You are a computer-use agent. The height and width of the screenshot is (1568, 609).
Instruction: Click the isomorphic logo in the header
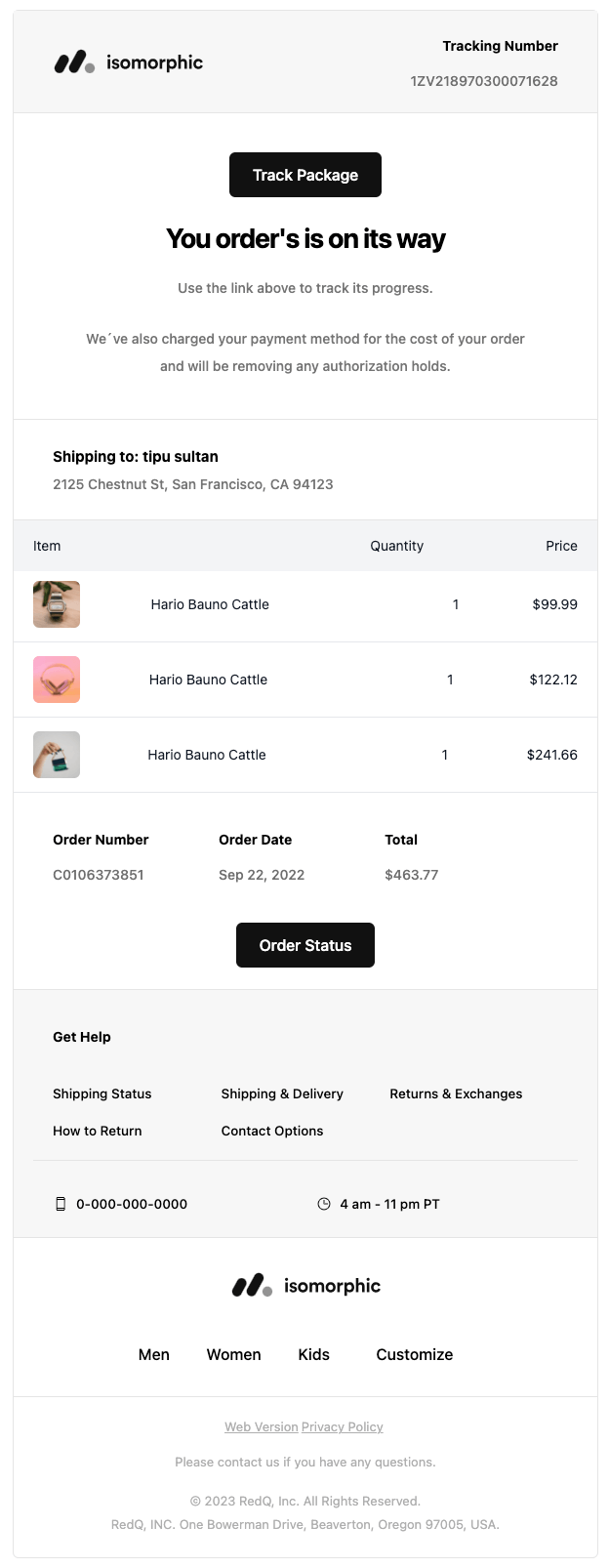pos(129,62)
